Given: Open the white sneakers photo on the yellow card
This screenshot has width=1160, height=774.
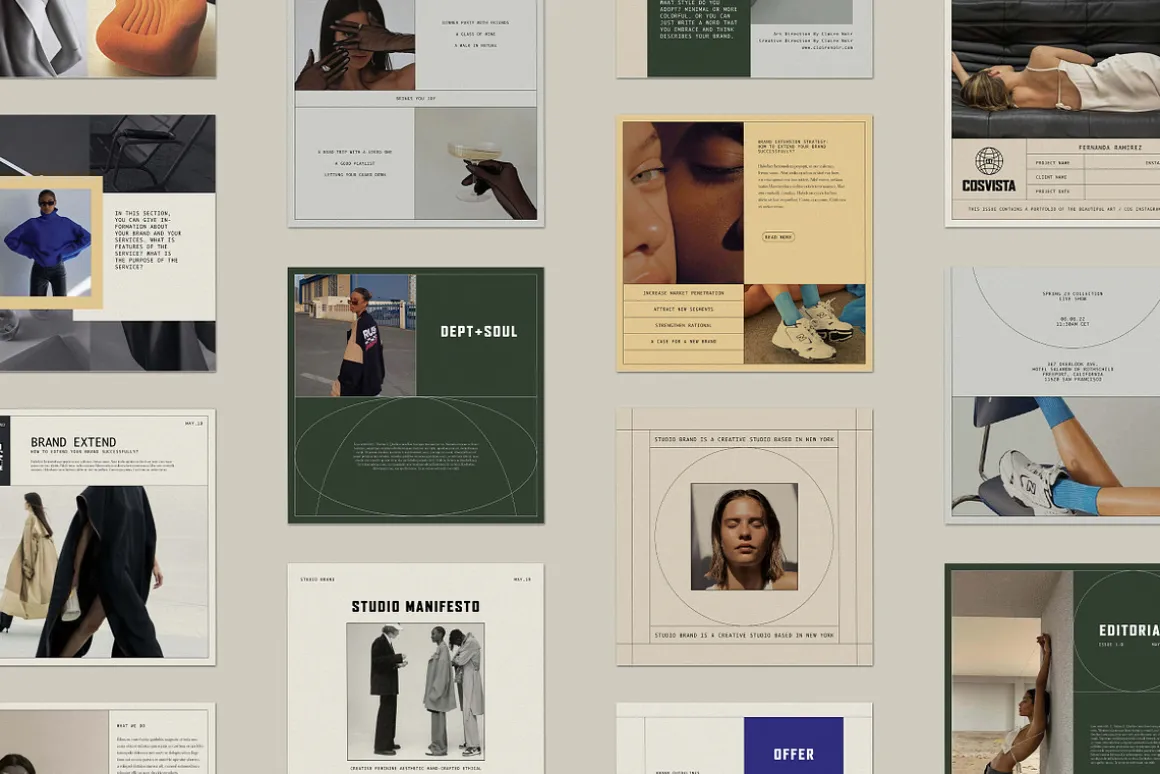Looking at the screenshot, I should (x=805, y=324).
